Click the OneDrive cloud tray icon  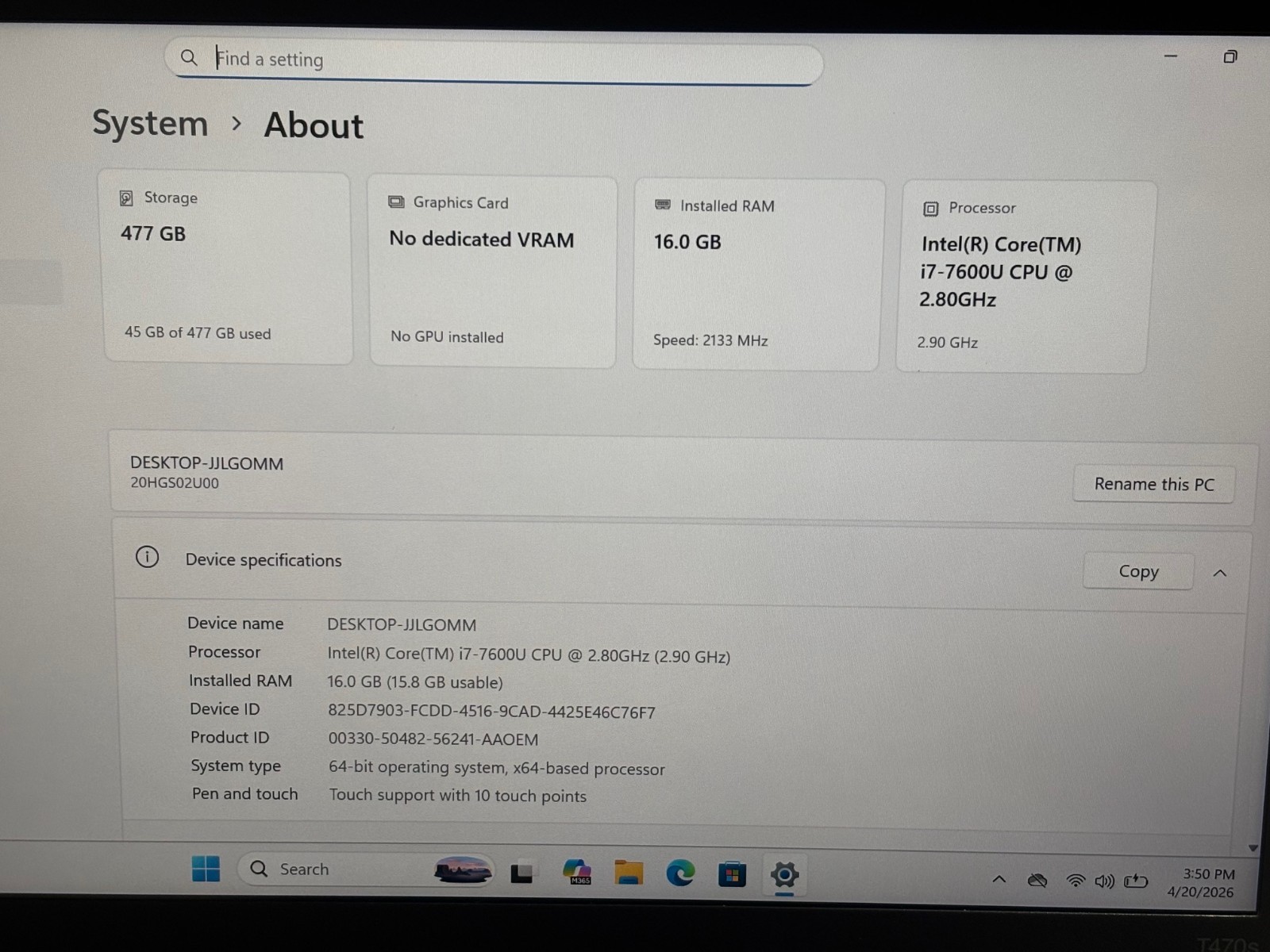(1037, 880)
